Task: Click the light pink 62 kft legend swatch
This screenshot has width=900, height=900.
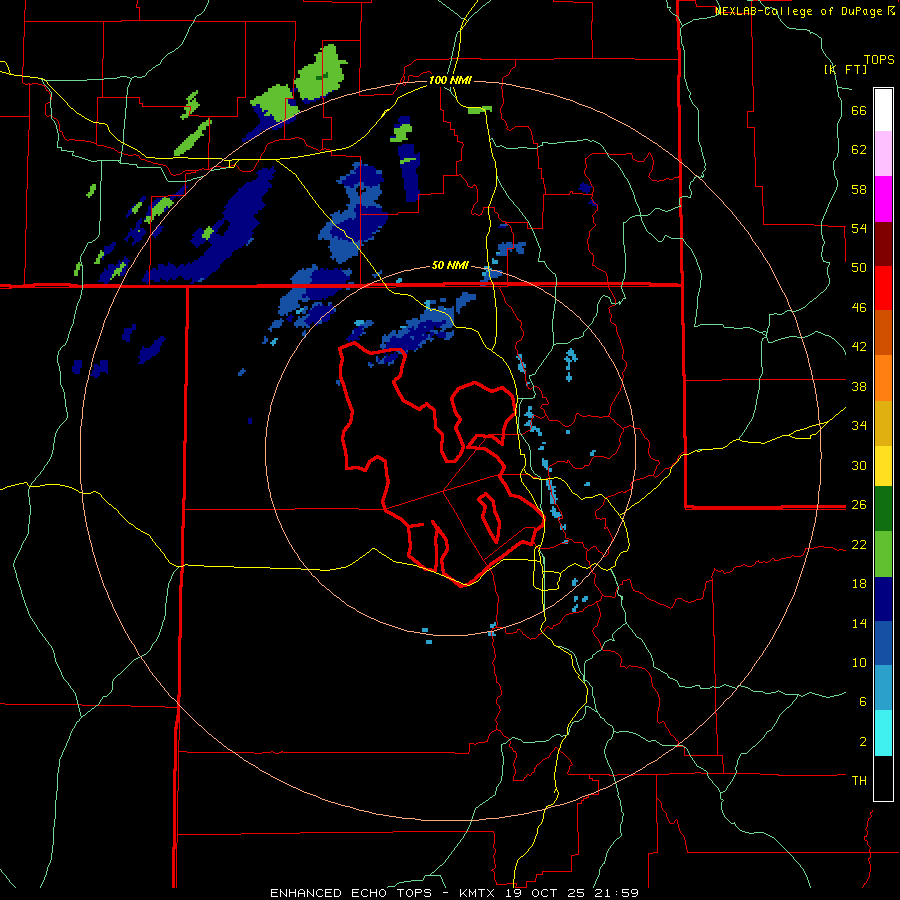Action: coord(883,154)
